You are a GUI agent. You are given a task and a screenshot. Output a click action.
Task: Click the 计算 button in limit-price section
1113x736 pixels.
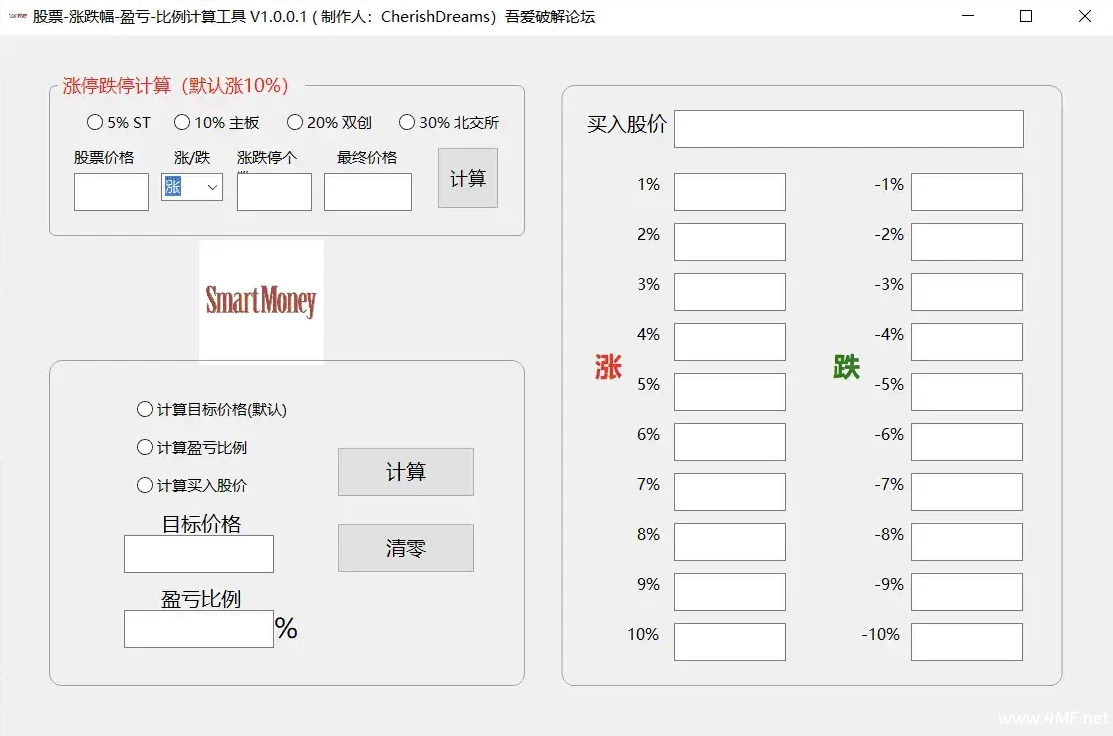click(467, 177)
